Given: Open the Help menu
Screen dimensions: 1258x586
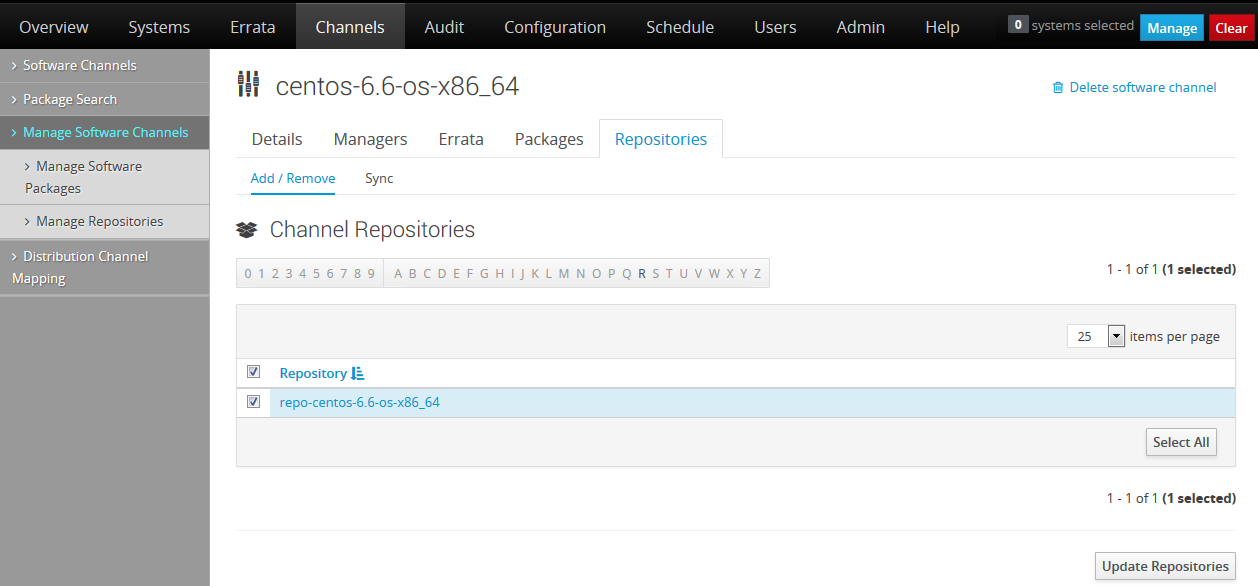Looking at the screenshot, I should point(942,27).
